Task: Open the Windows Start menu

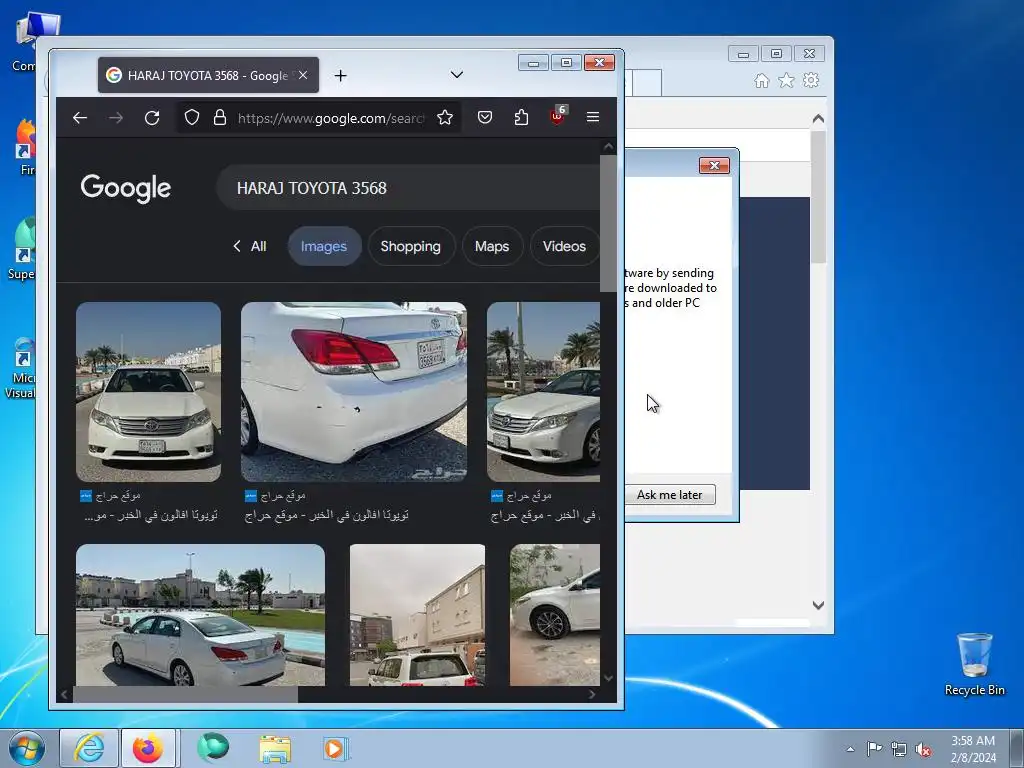Action: (26, 748)
